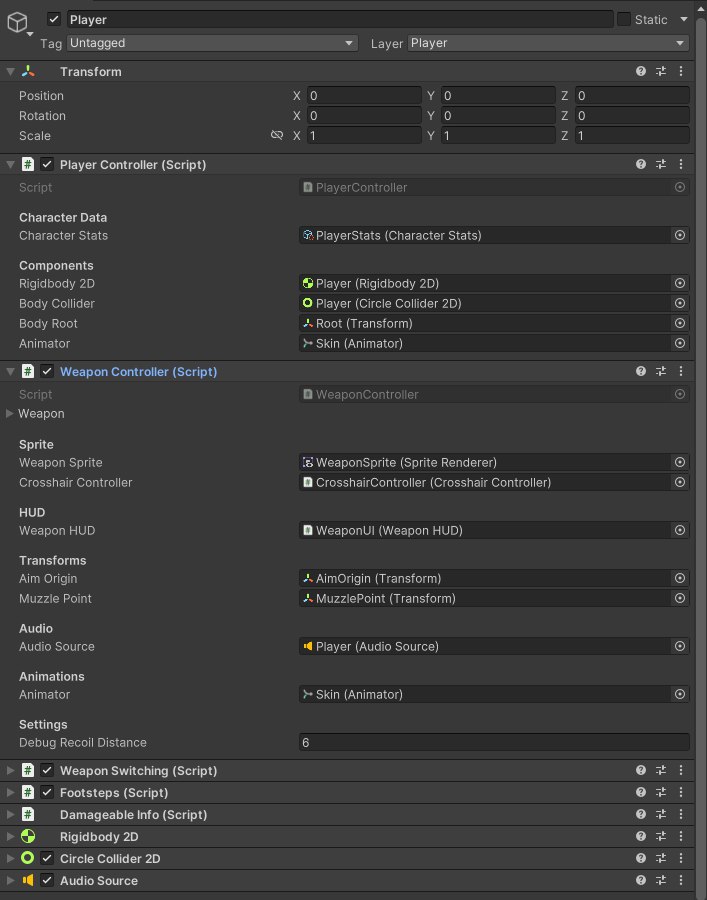Click object picker for Character Stats field
This screenshot has height=900, width=707.
click(680, 235)
